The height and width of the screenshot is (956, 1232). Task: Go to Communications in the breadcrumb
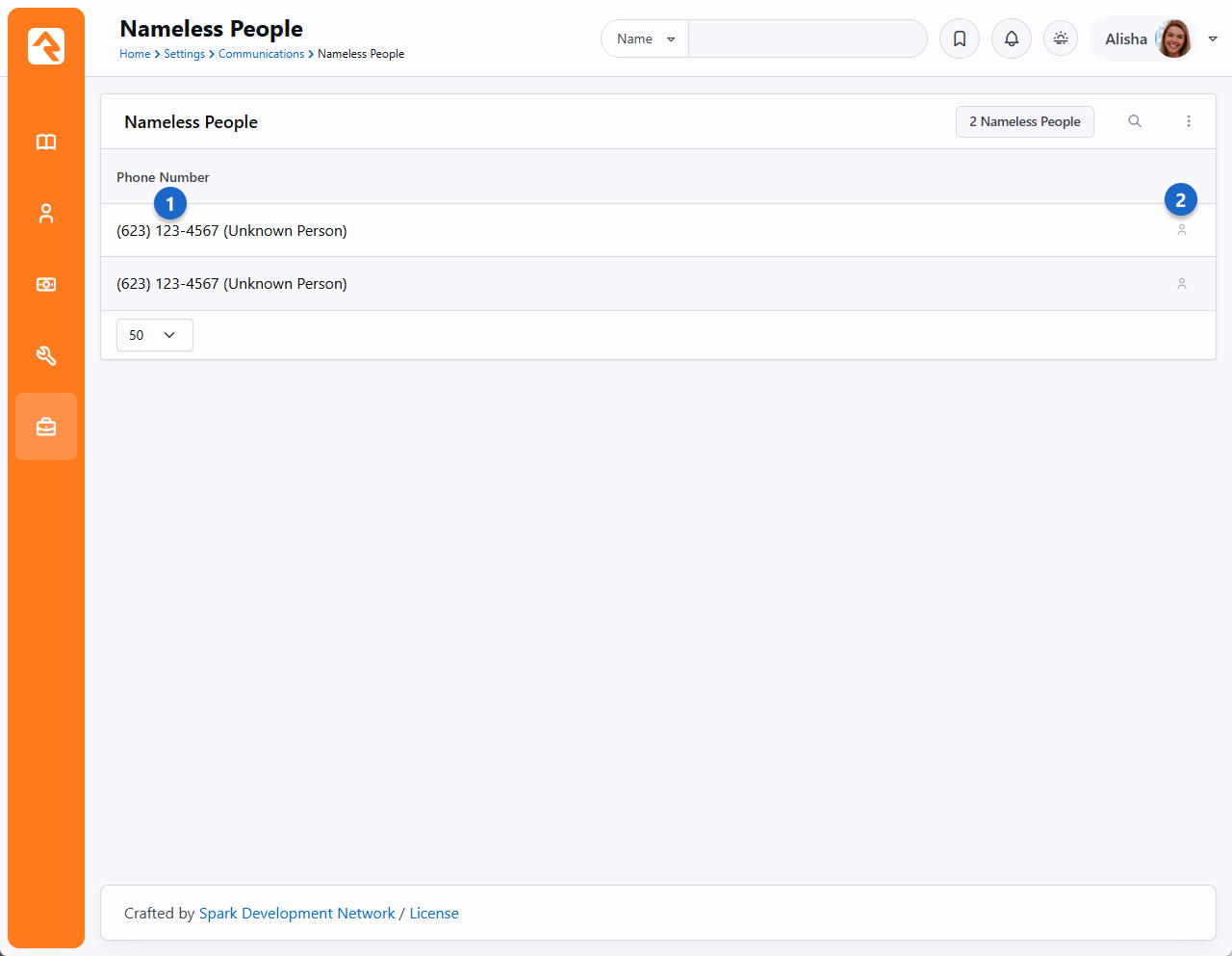pyautogui.click(x=261, y=54)
